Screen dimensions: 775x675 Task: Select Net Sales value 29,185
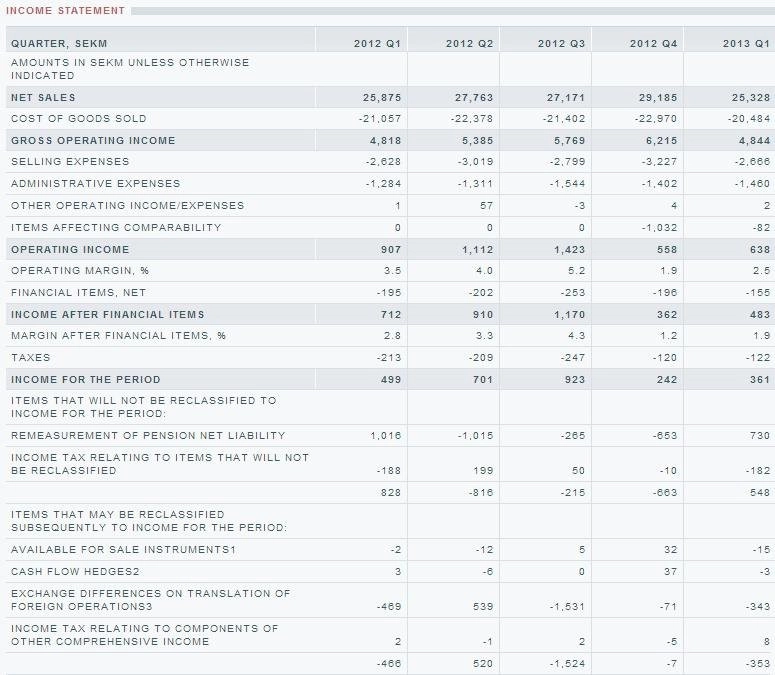(x=657, y=97)
